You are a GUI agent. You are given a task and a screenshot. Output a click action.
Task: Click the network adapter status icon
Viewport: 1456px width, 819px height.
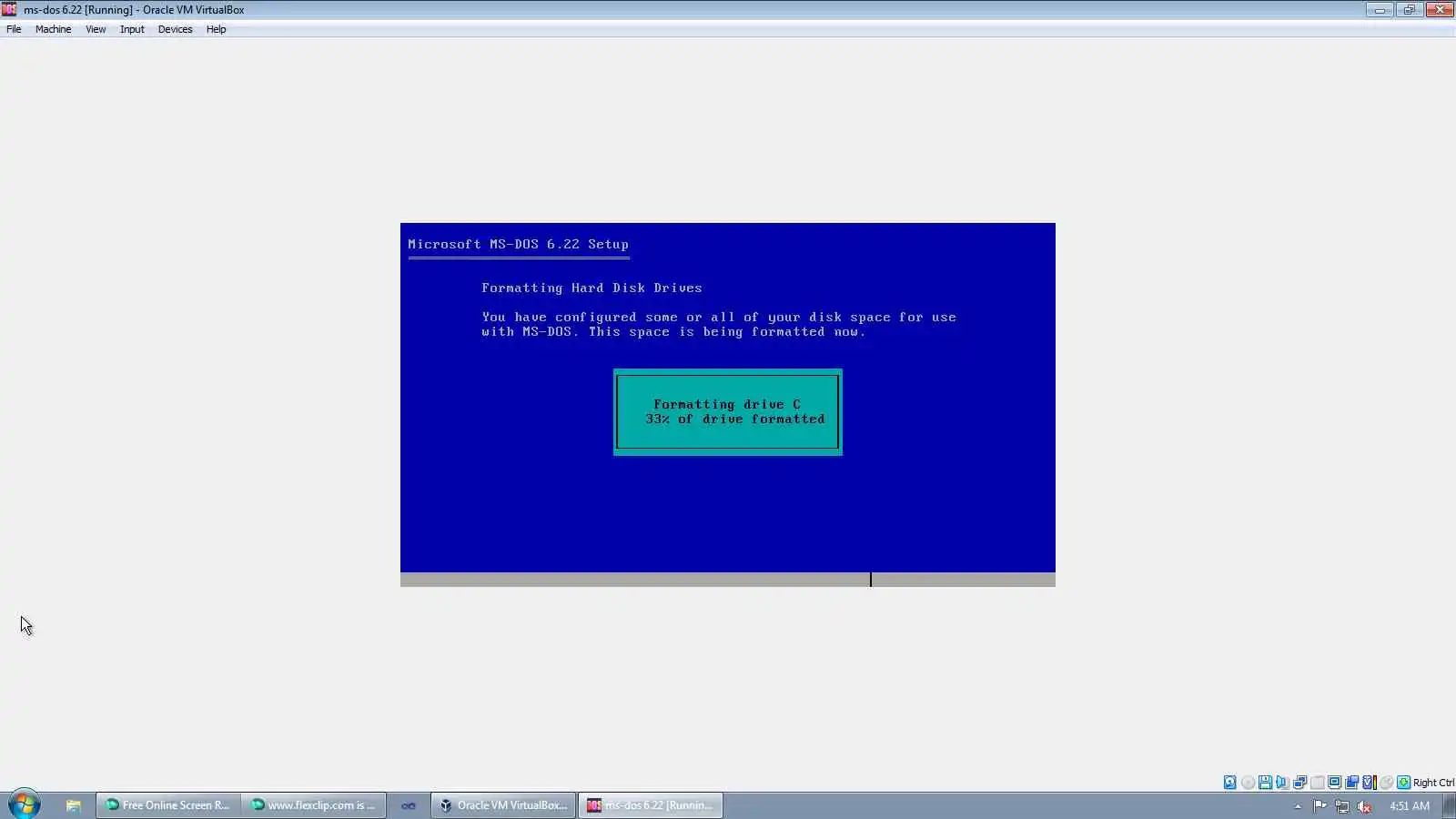pyautogui.click(x=1299, y=783)
